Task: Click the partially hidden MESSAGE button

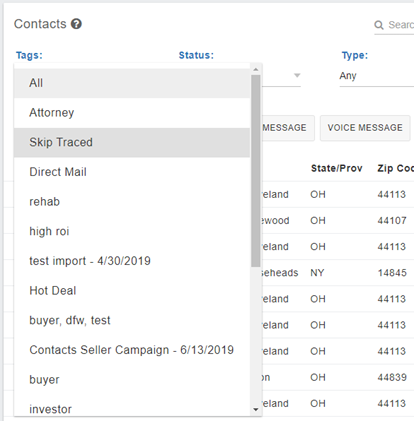Action: click(288, 128)
